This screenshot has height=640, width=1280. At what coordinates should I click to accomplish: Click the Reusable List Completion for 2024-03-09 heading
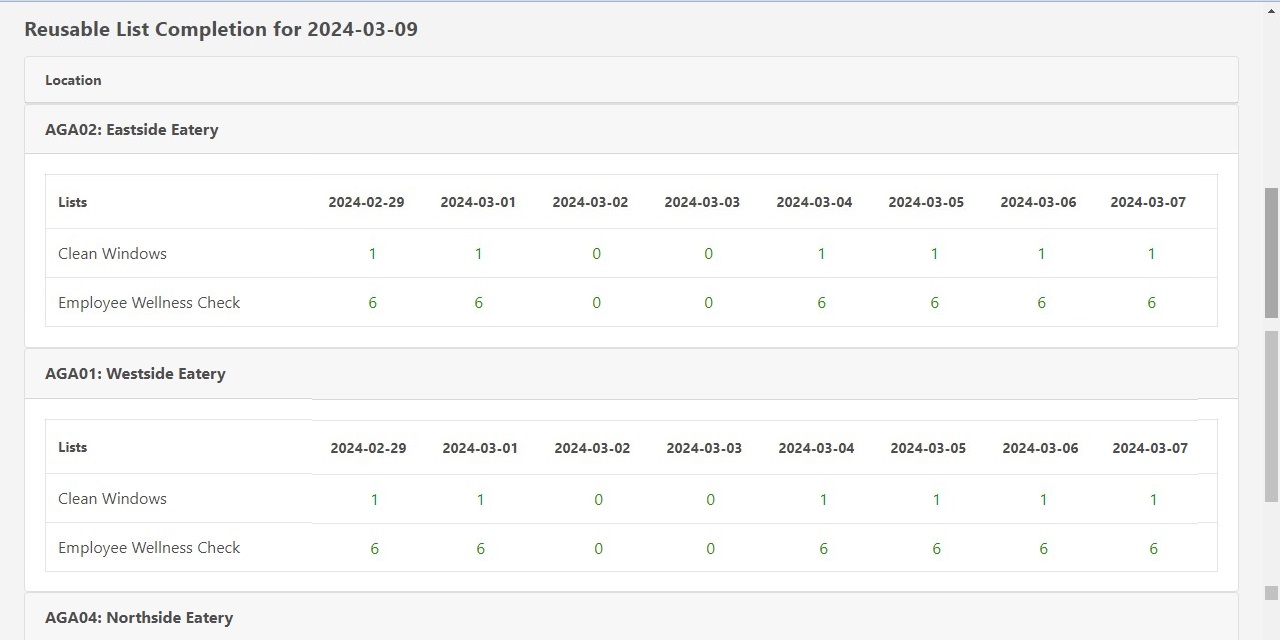click(221, 29)
